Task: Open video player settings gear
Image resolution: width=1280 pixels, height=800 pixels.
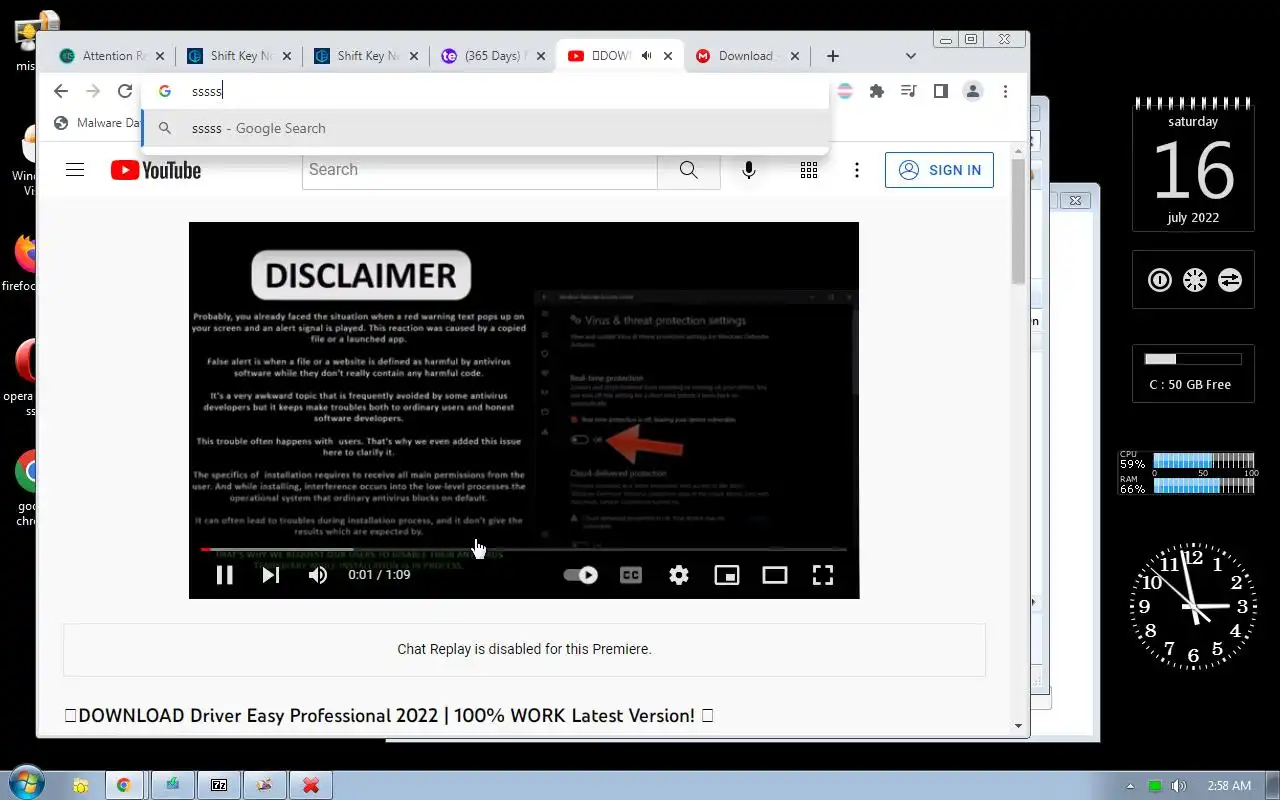Action: tap(679, 575)
